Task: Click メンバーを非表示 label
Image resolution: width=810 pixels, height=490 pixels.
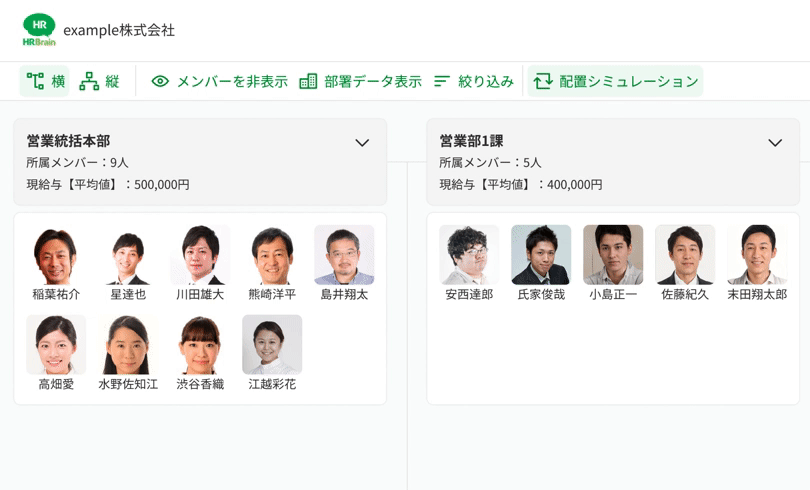Action: pyautogui.click(x=232, y=81)
